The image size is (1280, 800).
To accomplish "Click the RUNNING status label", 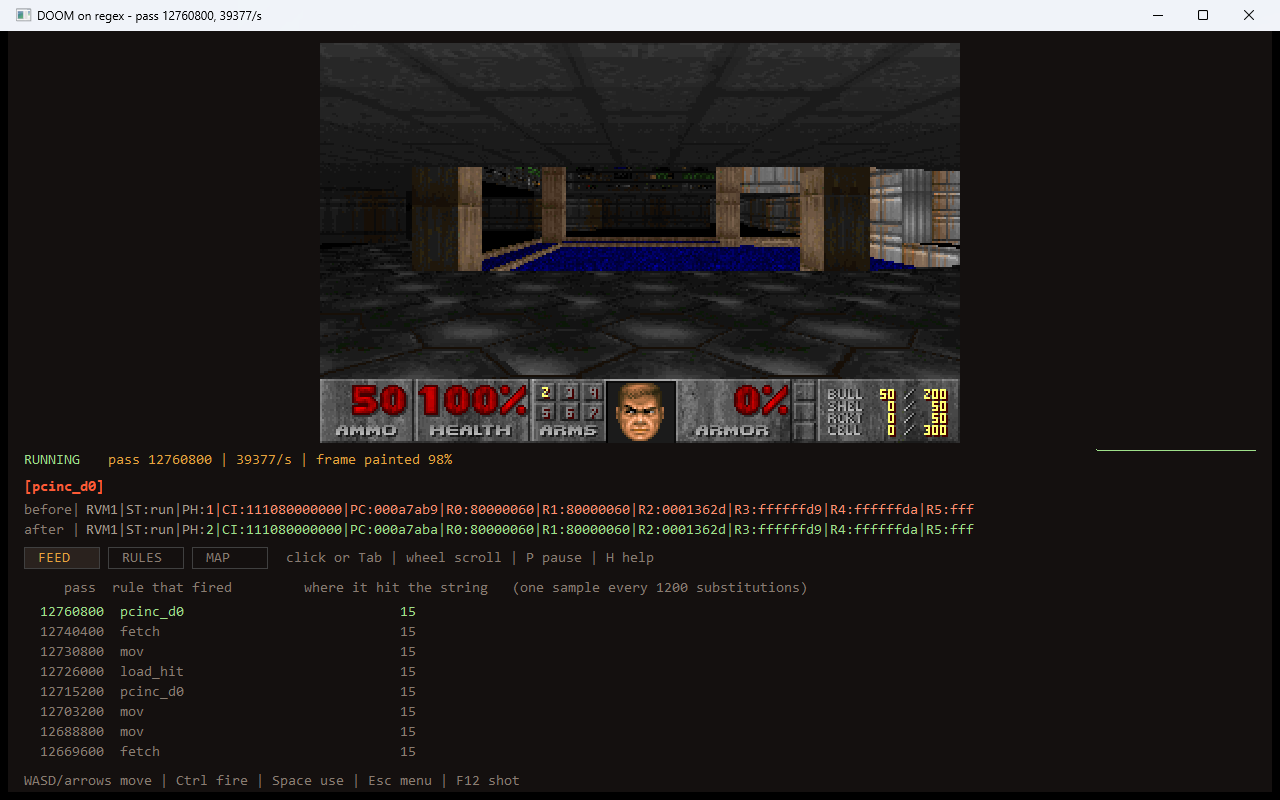I will (x=52, y=460).
